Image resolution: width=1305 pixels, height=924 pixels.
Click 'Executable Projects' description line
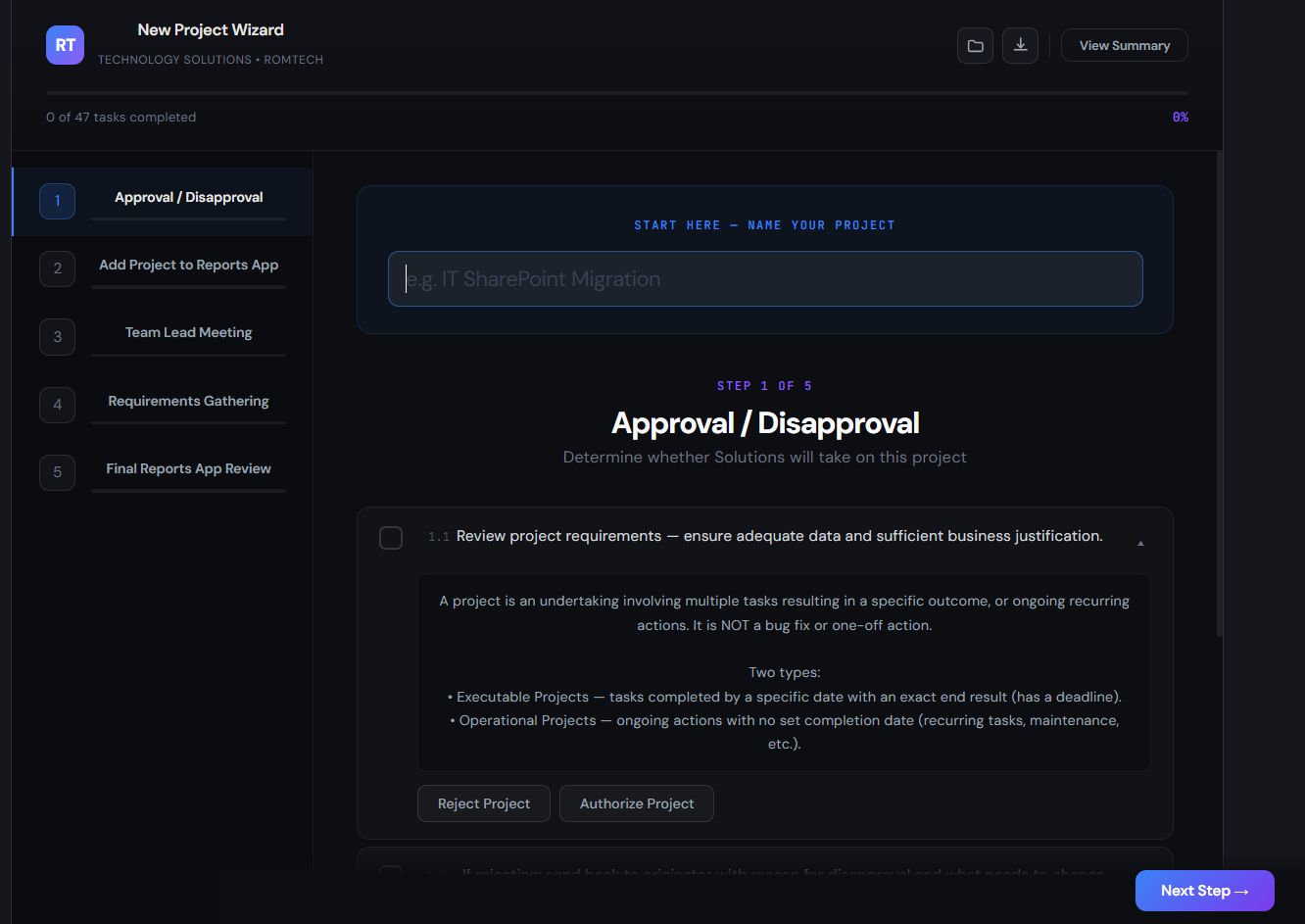(785, 697)
